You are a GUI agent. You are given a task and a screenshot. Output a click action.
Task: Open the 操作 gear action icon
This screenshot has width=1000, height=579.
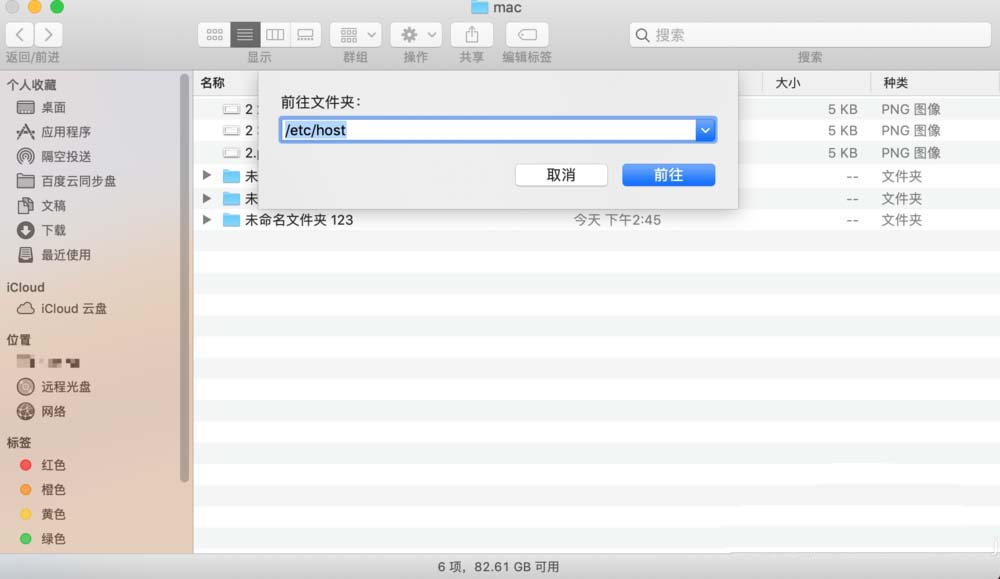tap(411, 33)
